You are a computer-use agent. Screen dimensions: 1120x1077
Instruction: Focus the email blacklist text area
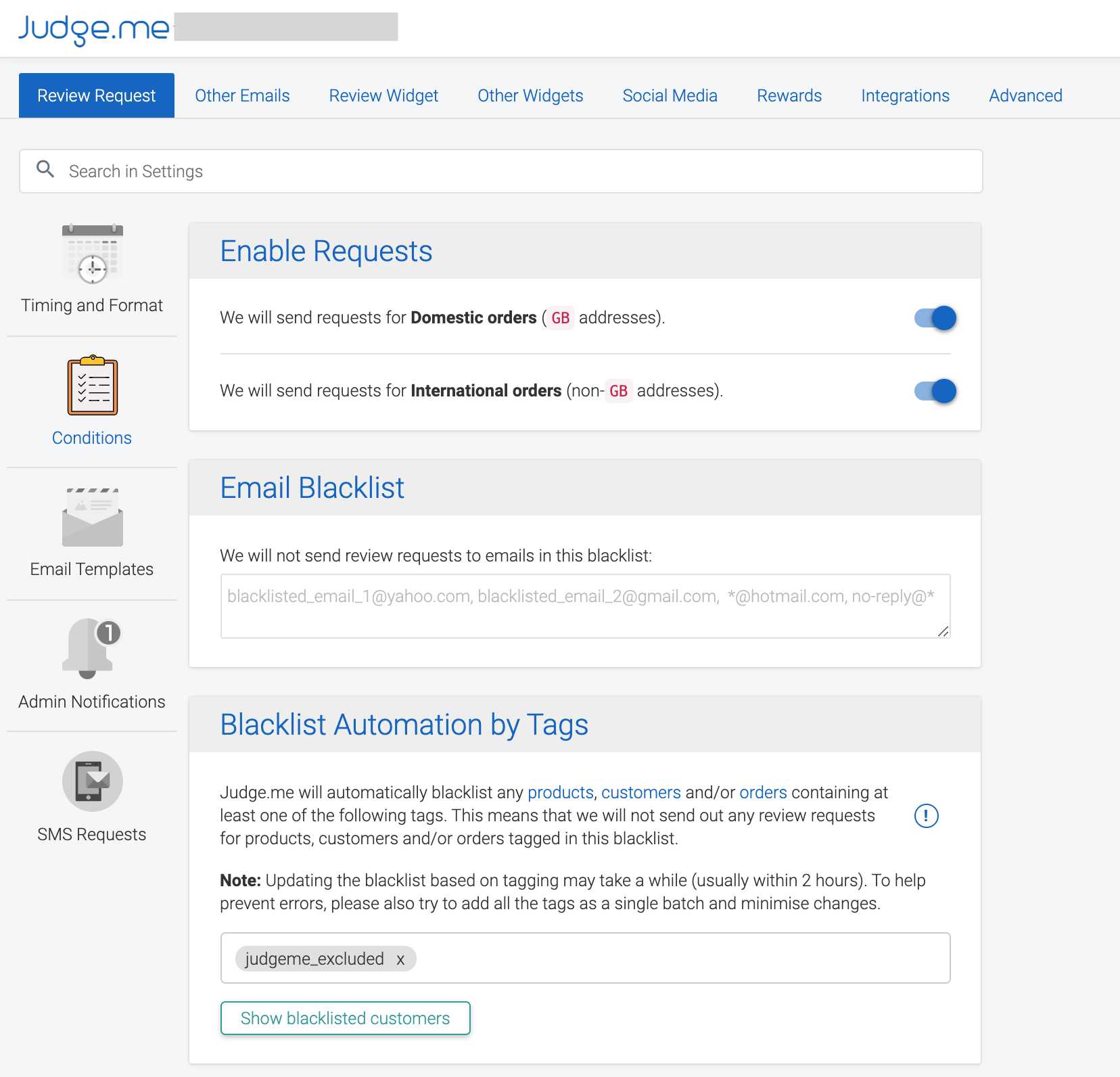click(x=586, y=606)
